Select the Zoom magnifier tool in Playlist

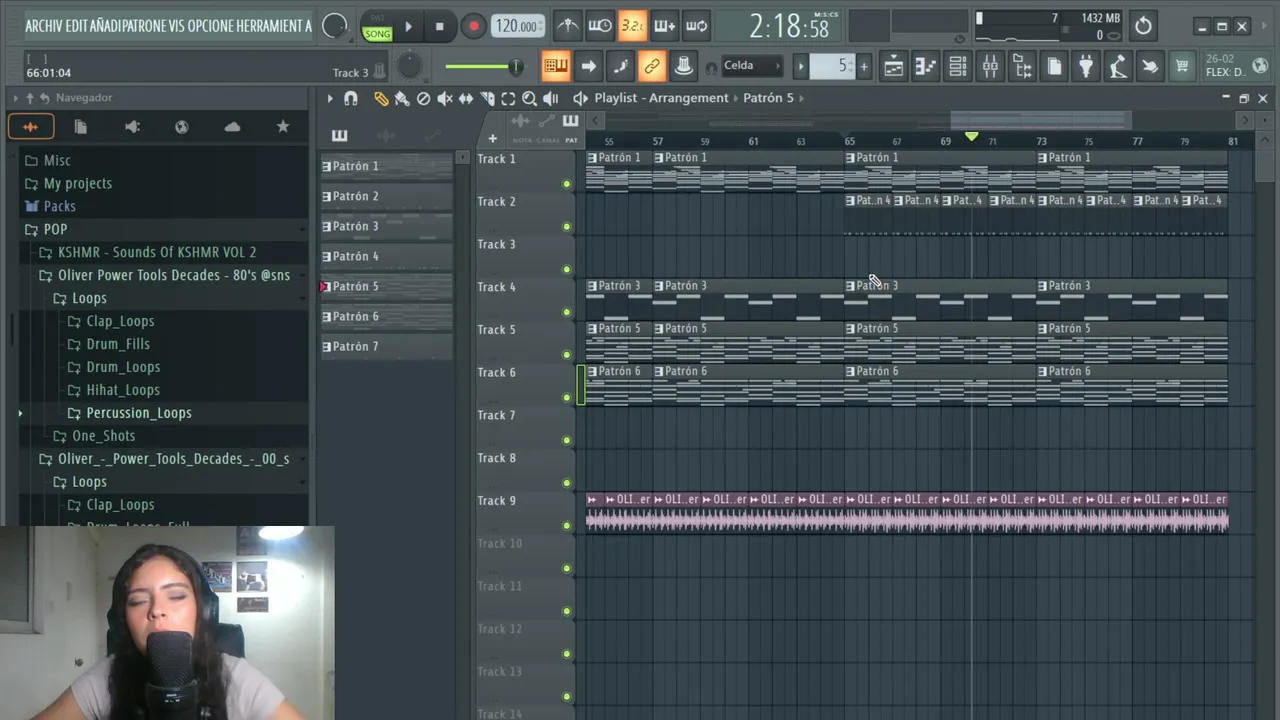click(529, 98)
